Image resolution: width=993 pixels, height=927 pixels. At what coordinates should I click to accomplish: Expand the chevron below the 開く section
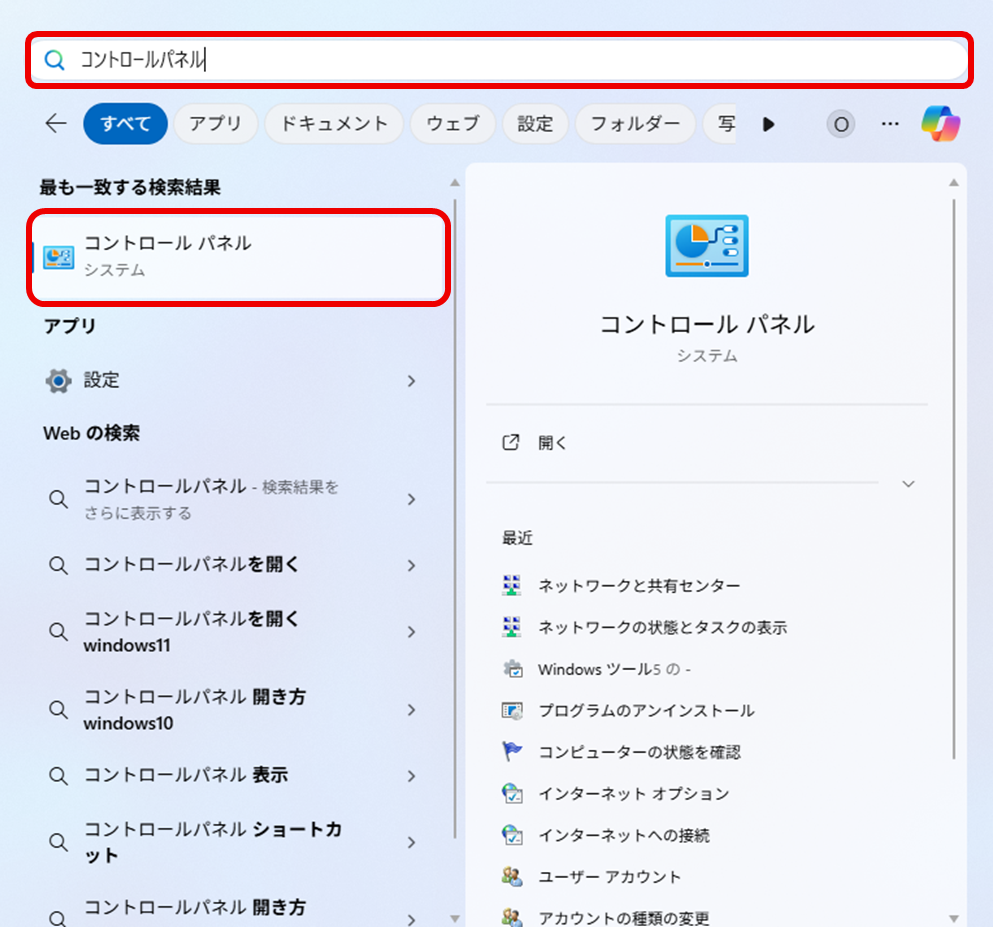(x=908, y=483)
